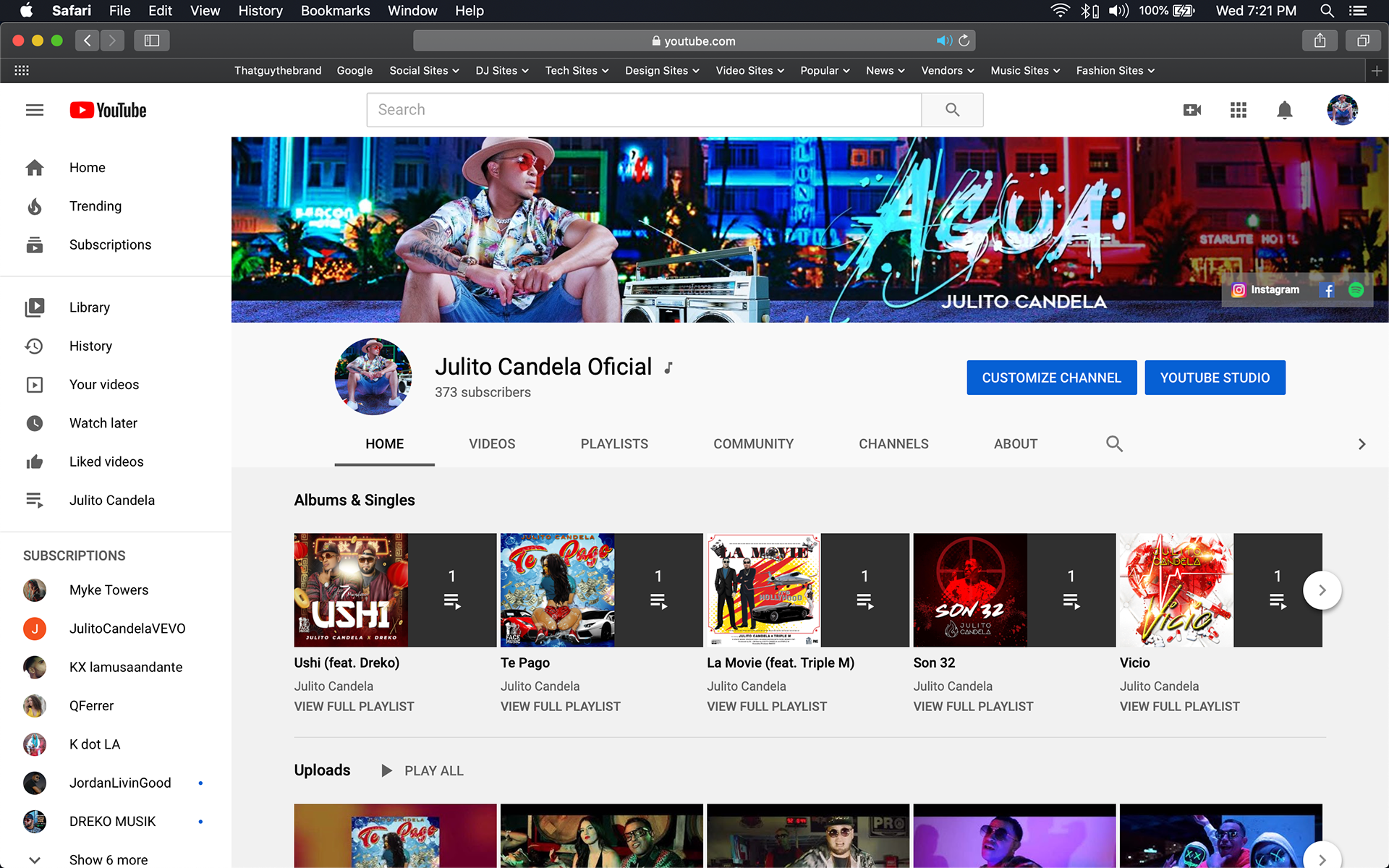Click the Safari address bar

tap(694, 41)
